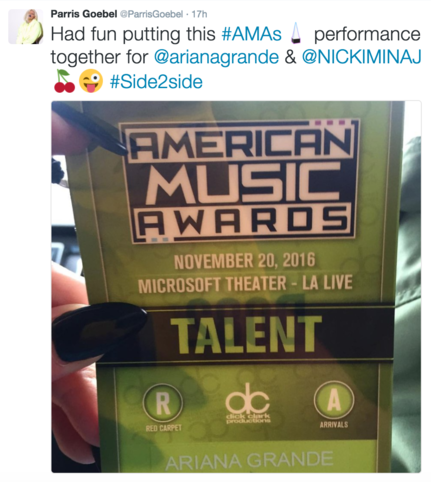Click the A Arrivals circle icon
Image resolution: width=431 pixels, height=482 pixels.
click(x=334, y=401)
